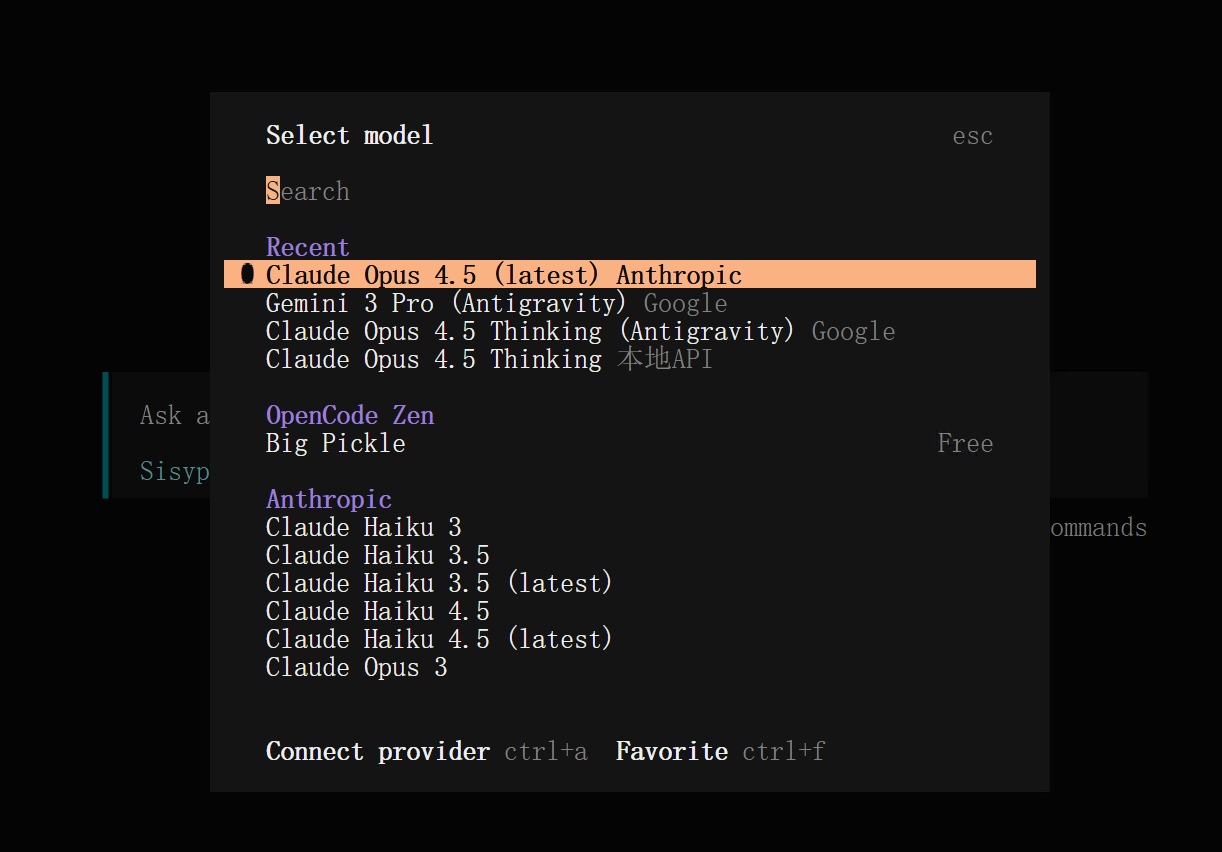Select Claude Haiku 4.5 non-latest entry
The width and height of the screenshot is (1222, 852).
[x=378, y=611]
